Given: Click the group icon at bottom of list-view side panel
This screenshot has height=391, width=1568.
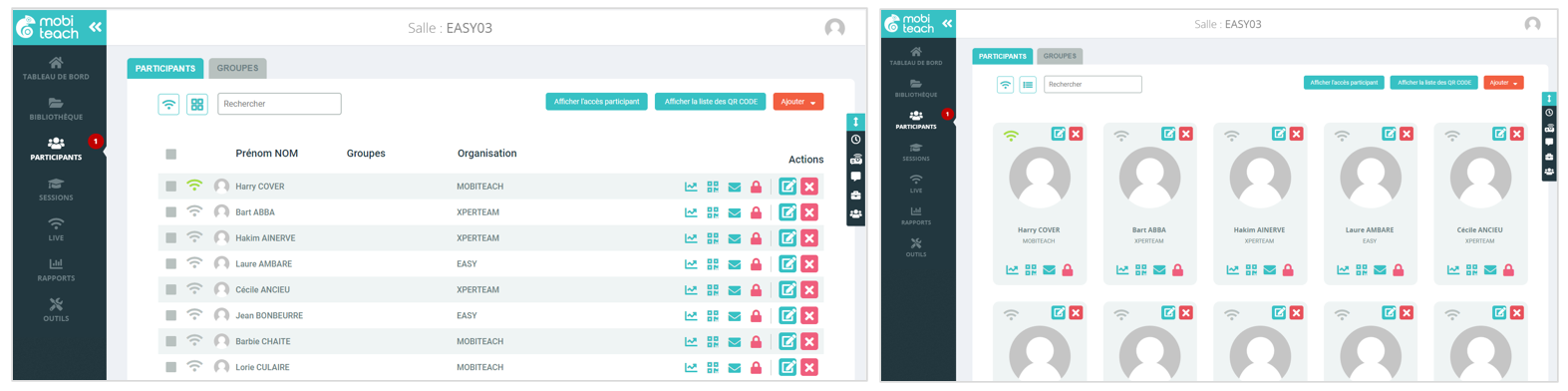Looking at the screenshot, I should (x=855, y=214).
